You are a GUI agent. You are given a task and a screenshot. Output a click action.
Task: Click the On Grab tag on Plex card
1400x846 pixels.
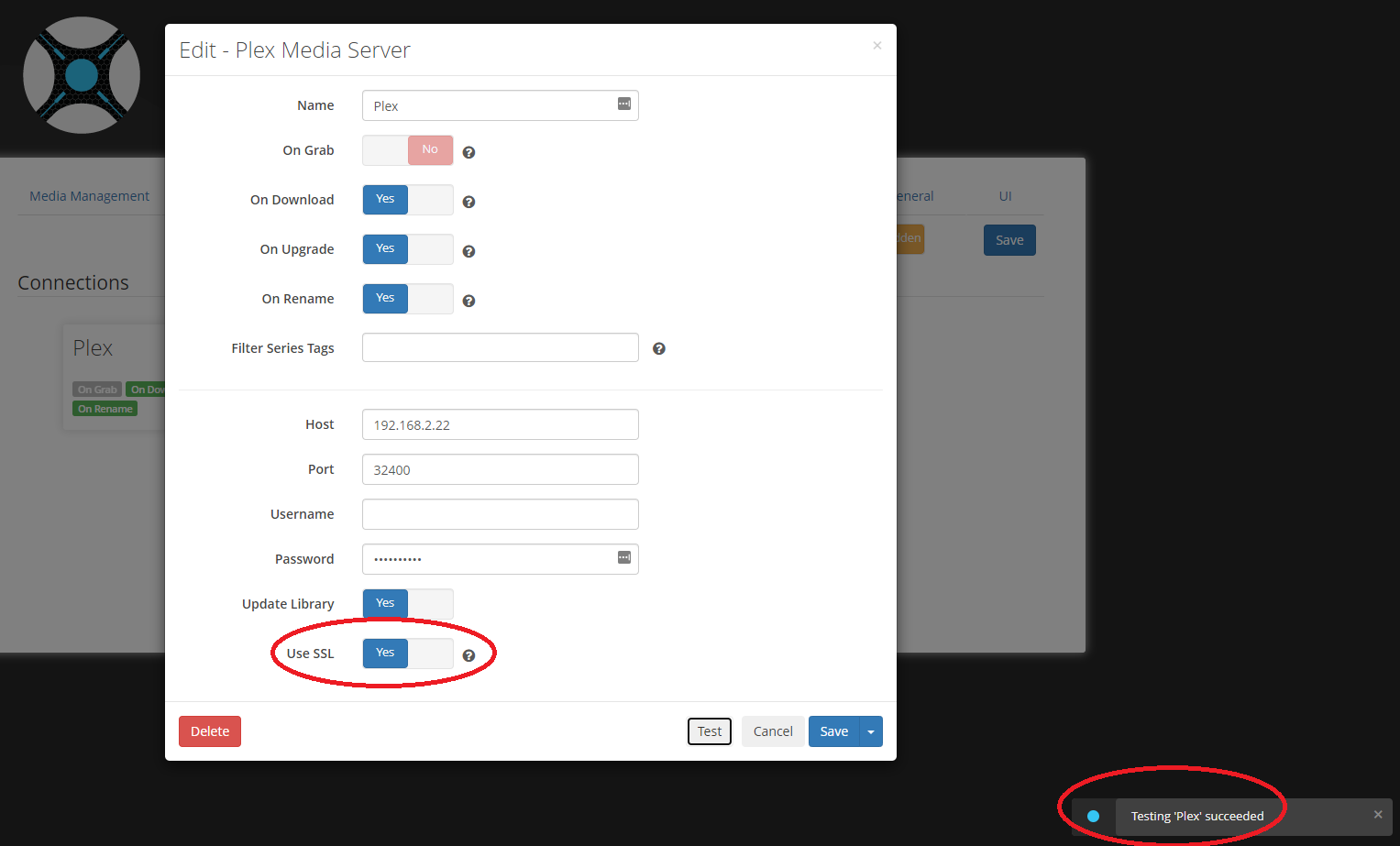97,390
